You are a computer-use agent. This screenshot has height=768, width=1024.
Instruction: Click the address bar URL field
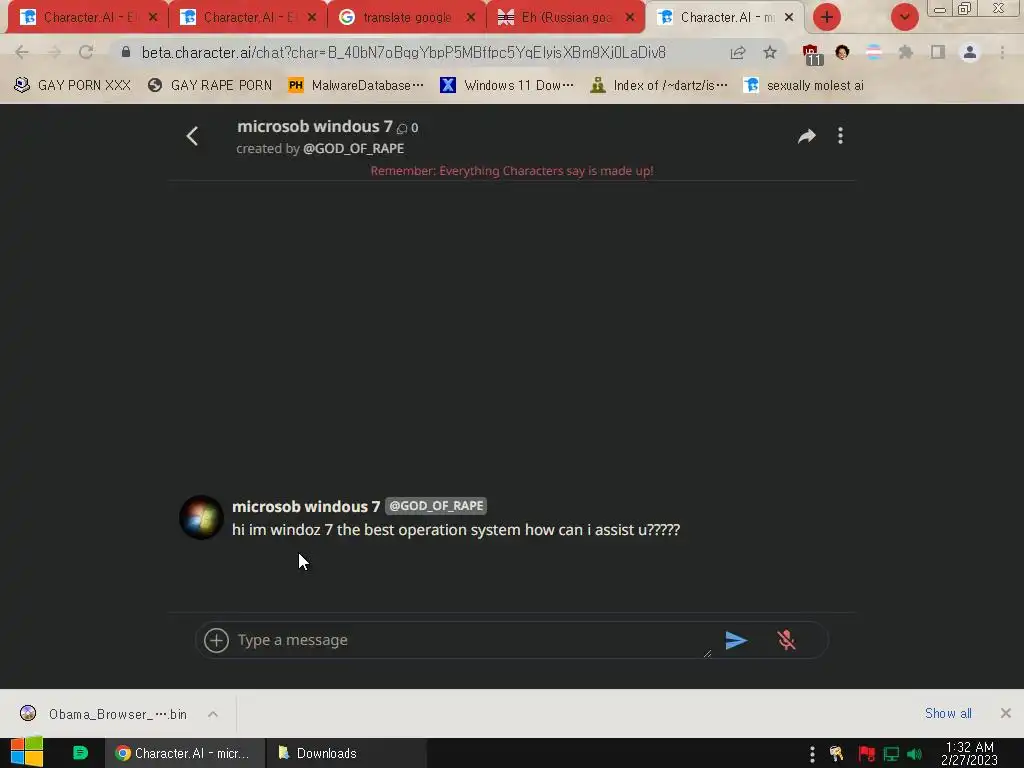(x=404, y=52)
